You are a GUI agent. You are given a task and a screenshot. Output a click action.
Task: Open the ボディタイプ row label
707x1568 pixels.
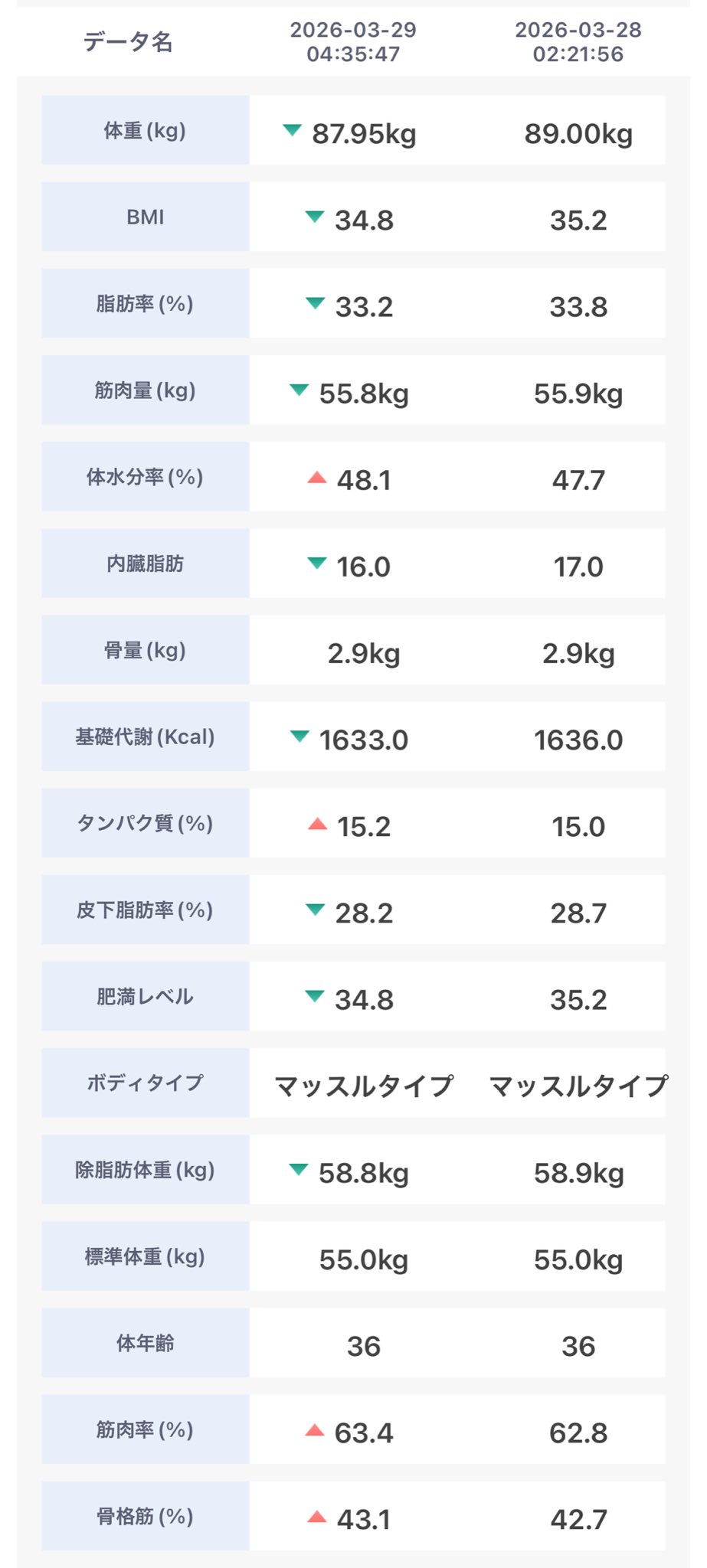(x=145, y=1083)
